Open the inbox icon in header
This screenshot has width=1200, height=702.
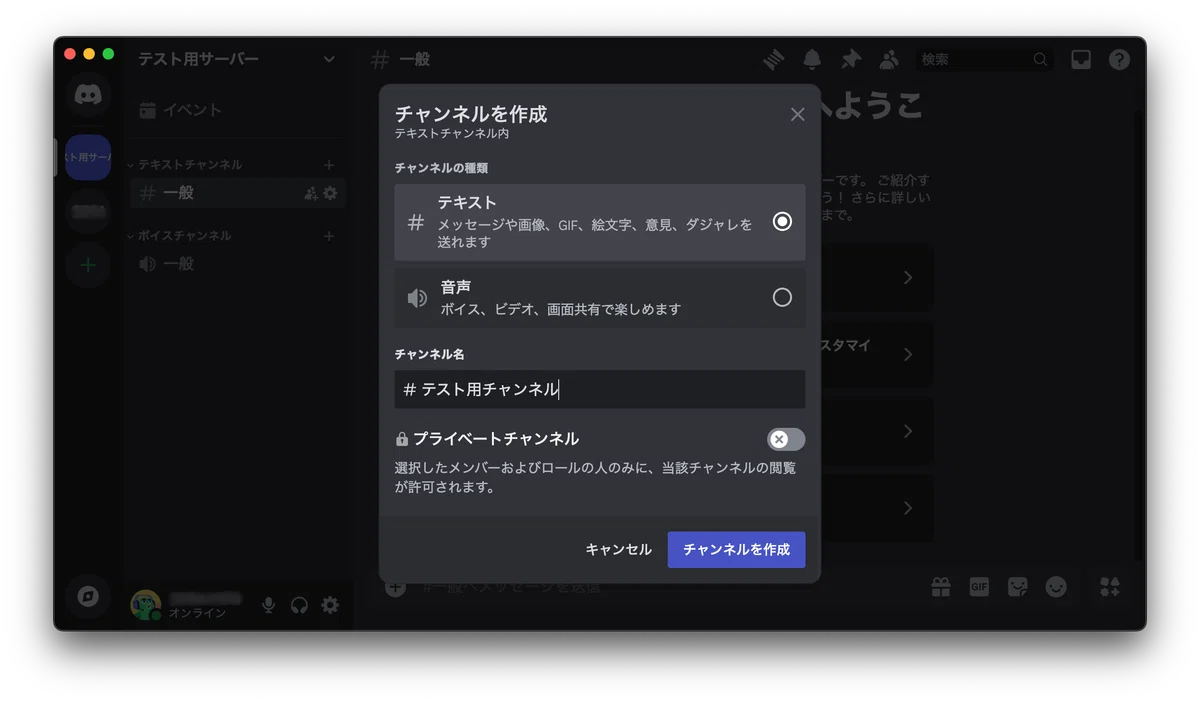[1081, 60]
